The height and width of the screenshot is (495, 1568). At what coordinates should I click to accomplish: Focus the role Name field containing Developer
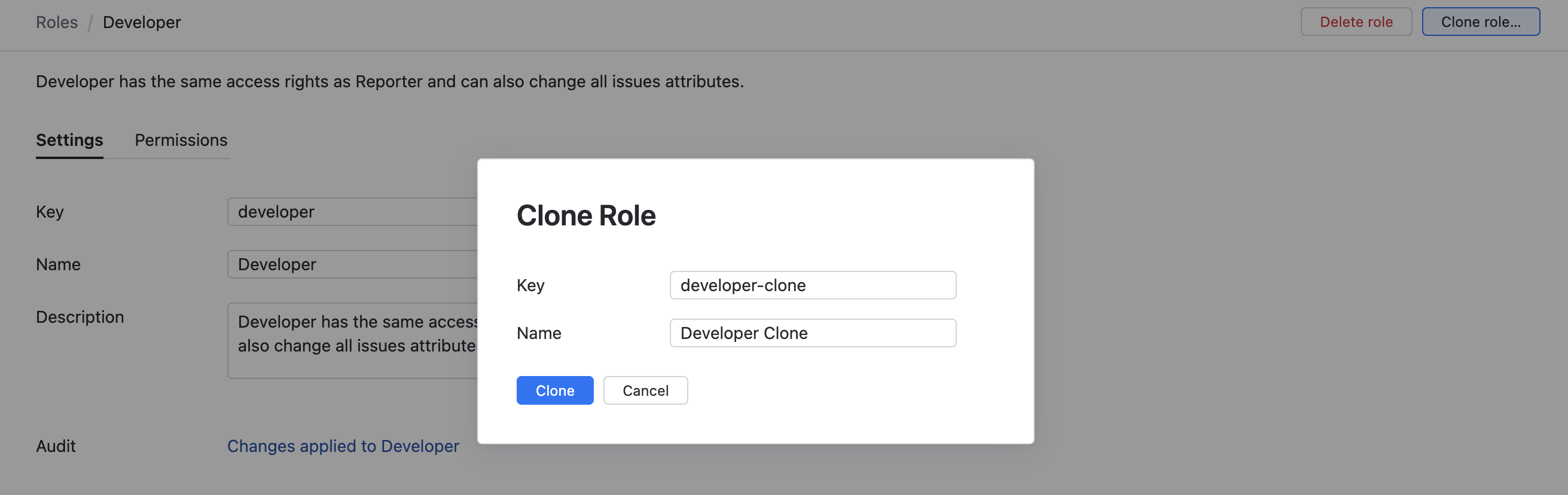pos(352,264)
